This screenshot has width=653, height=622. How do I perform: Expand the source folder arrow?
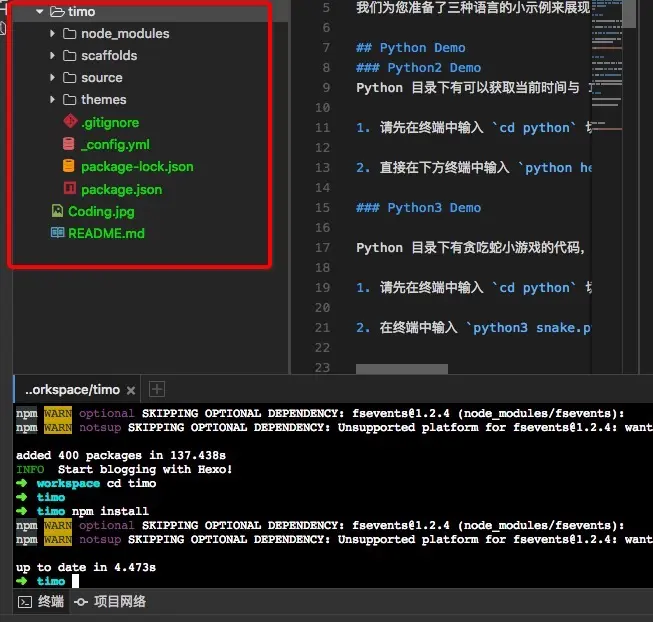(x=52, y=77)
